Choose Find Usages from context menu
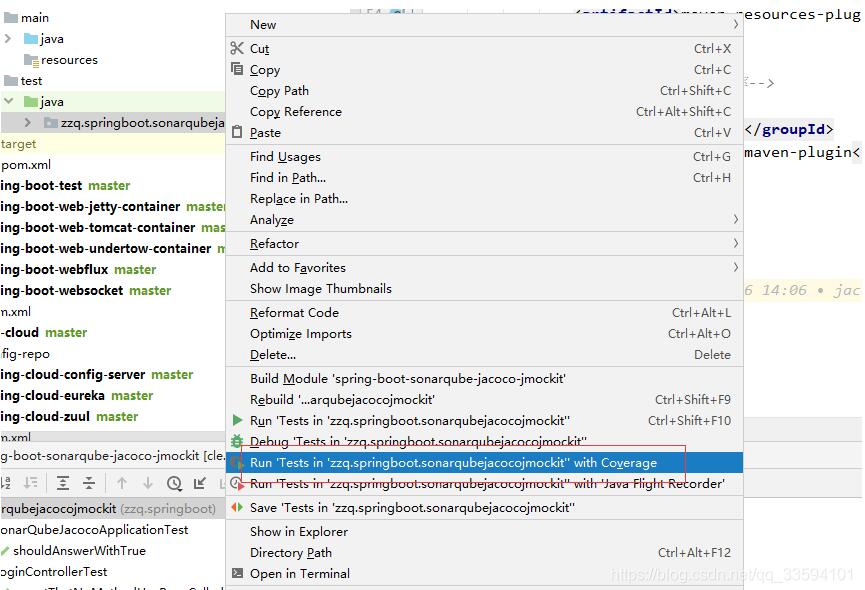865x590 pixels. (285, 156)
